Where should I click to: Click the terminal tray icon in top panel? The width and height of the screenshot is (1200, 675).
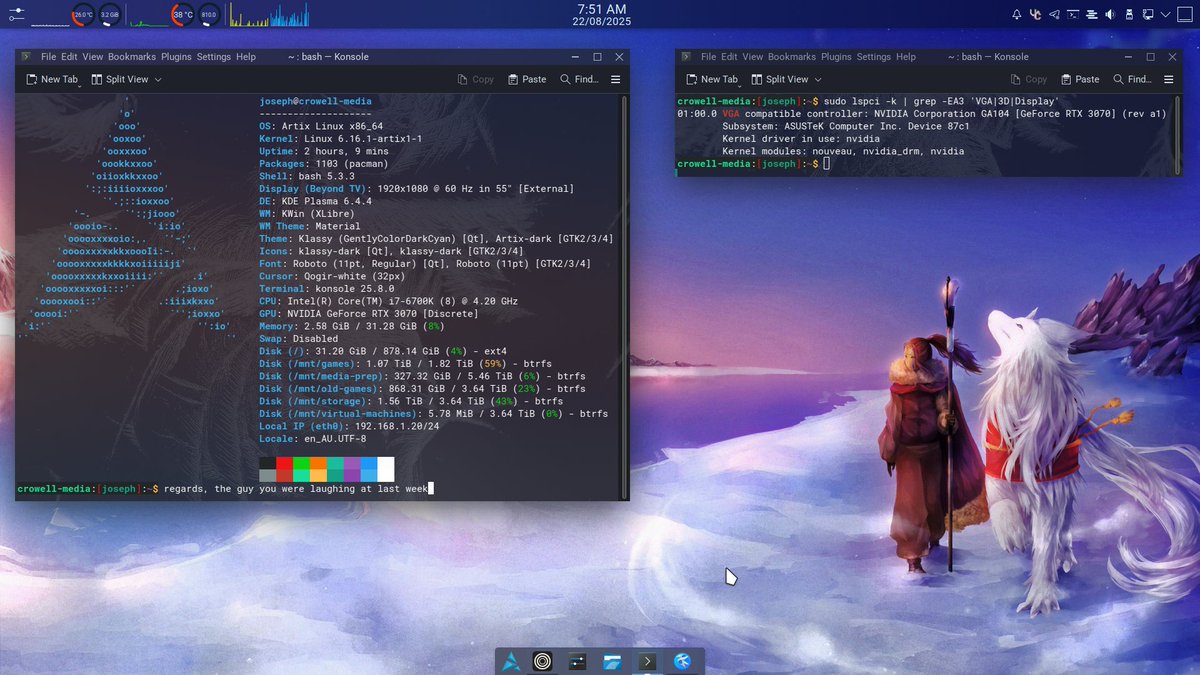coord(1073,14)
